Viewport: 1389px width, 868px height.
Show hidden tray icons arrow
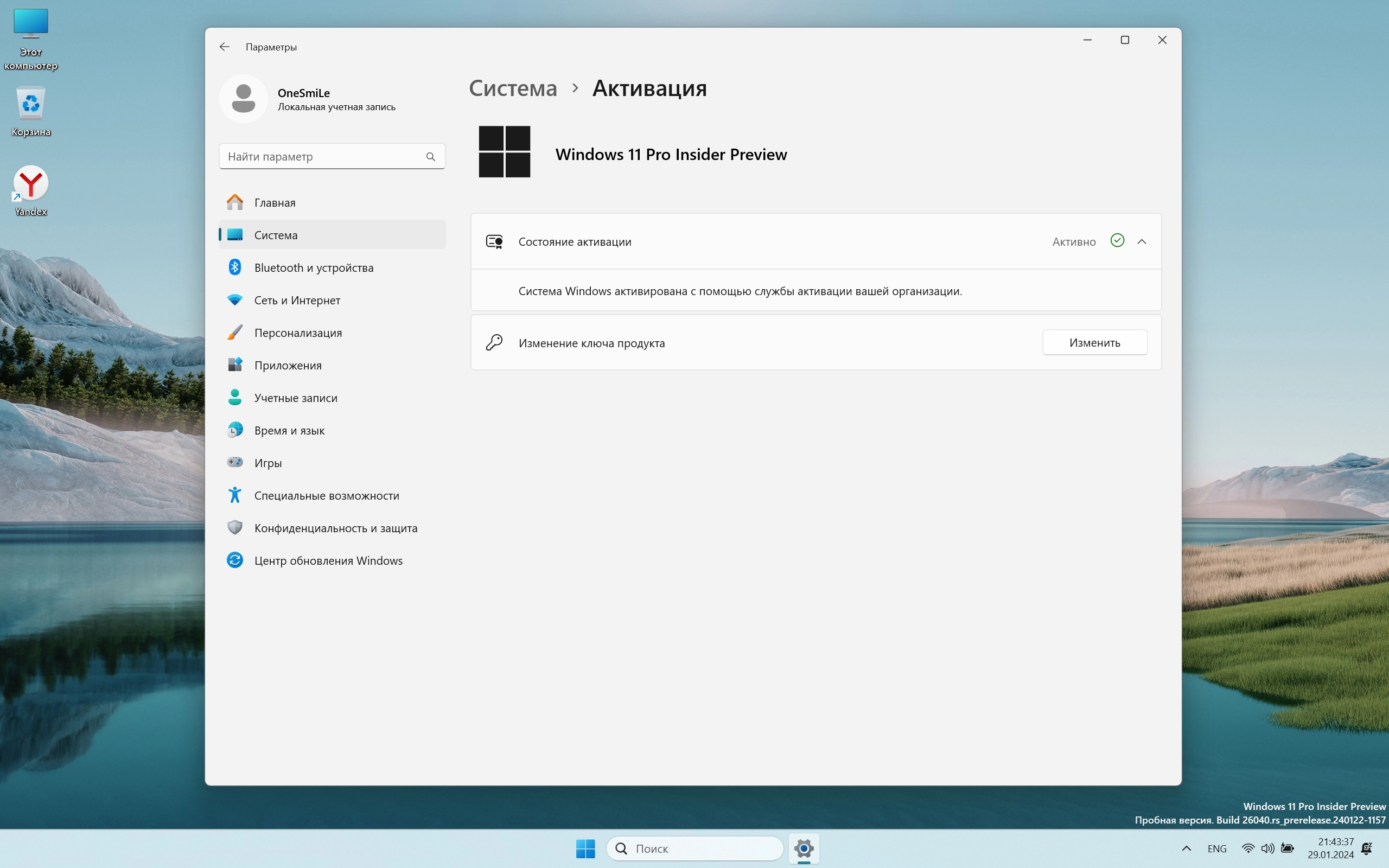[1187, 848]
